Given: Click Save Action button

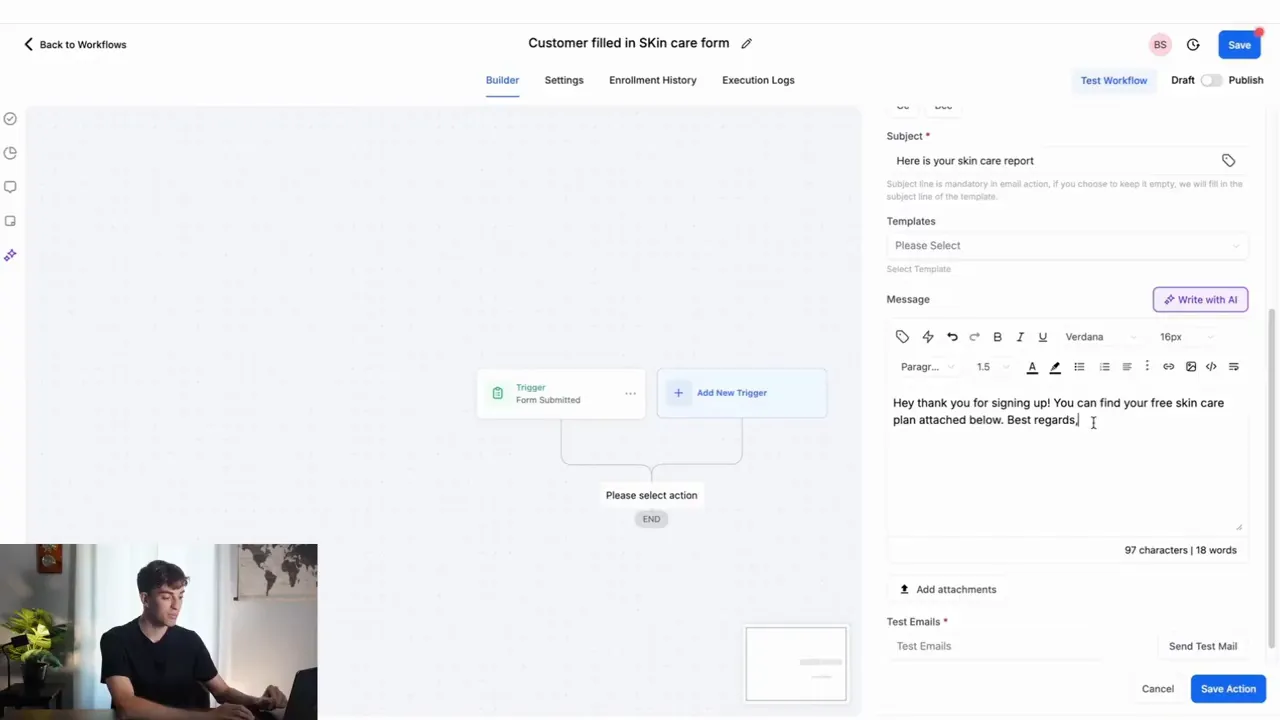Looking at the screenshot, I should 1228,689.
